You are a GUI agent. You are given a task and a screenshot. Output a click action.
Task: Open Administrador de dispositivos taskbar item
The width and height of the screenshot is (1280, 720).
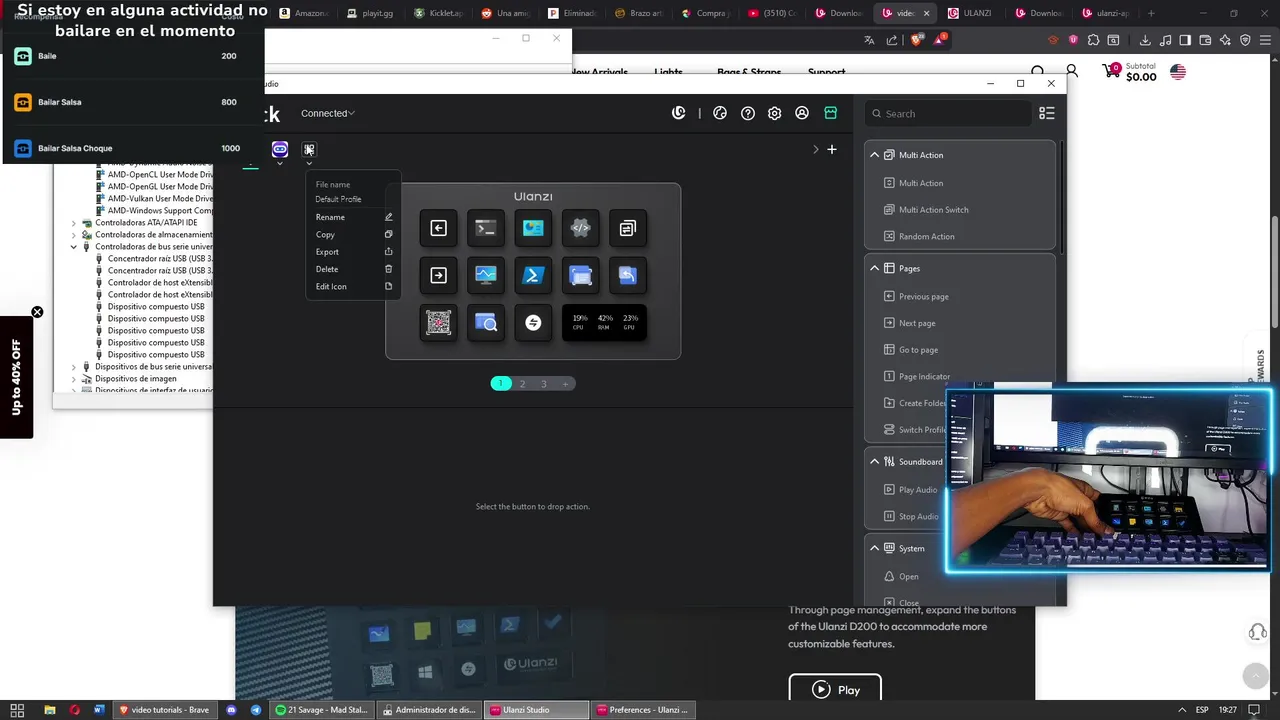click(x=428, y=710)
